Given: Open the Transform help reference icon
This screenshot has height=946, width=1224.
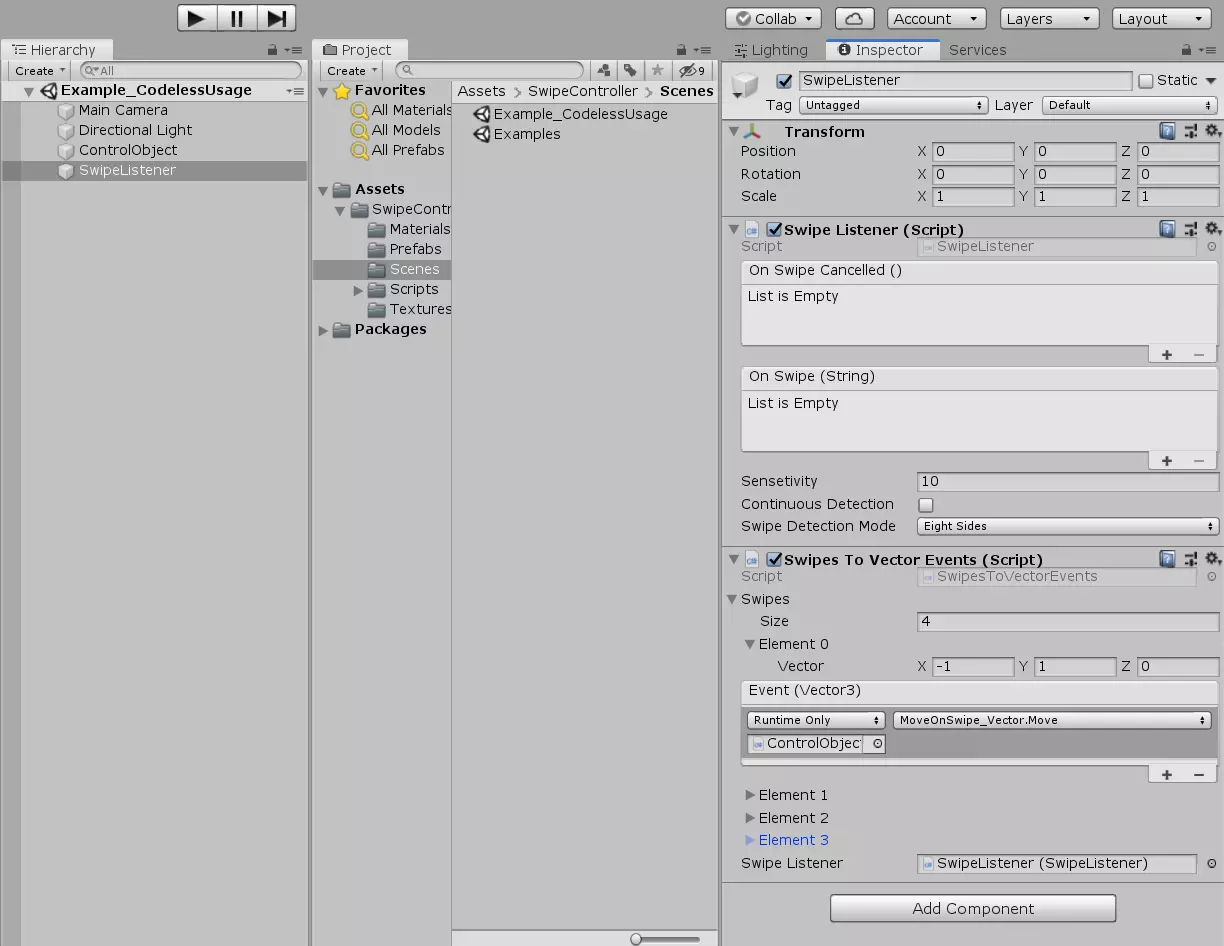Looking at the screenshot, I should coord(1167,131).
